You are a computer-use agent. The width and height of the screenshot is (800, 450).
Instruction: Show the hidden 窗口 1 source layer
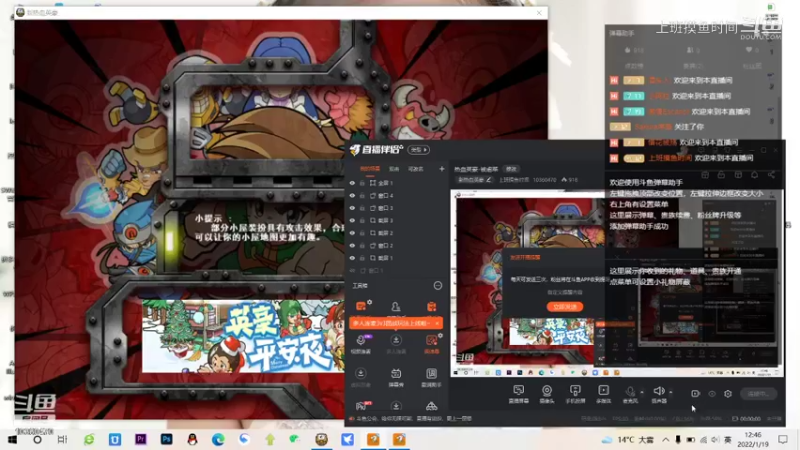pos(352,270)
